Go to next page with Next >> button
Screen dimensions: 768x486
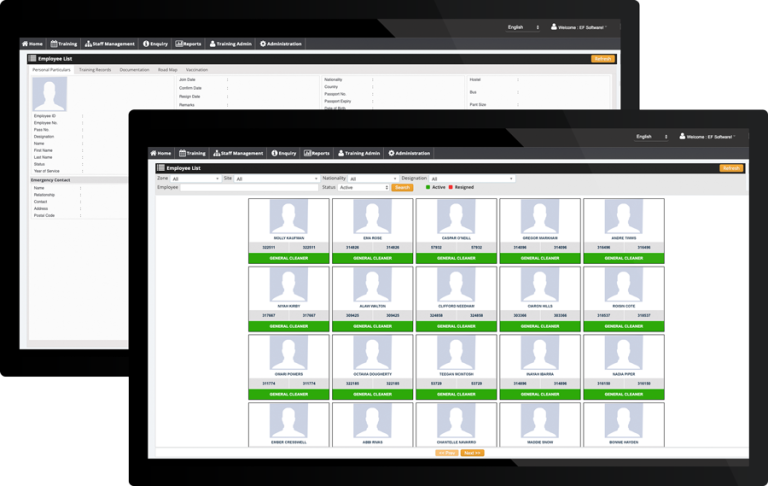pos(473,453)
